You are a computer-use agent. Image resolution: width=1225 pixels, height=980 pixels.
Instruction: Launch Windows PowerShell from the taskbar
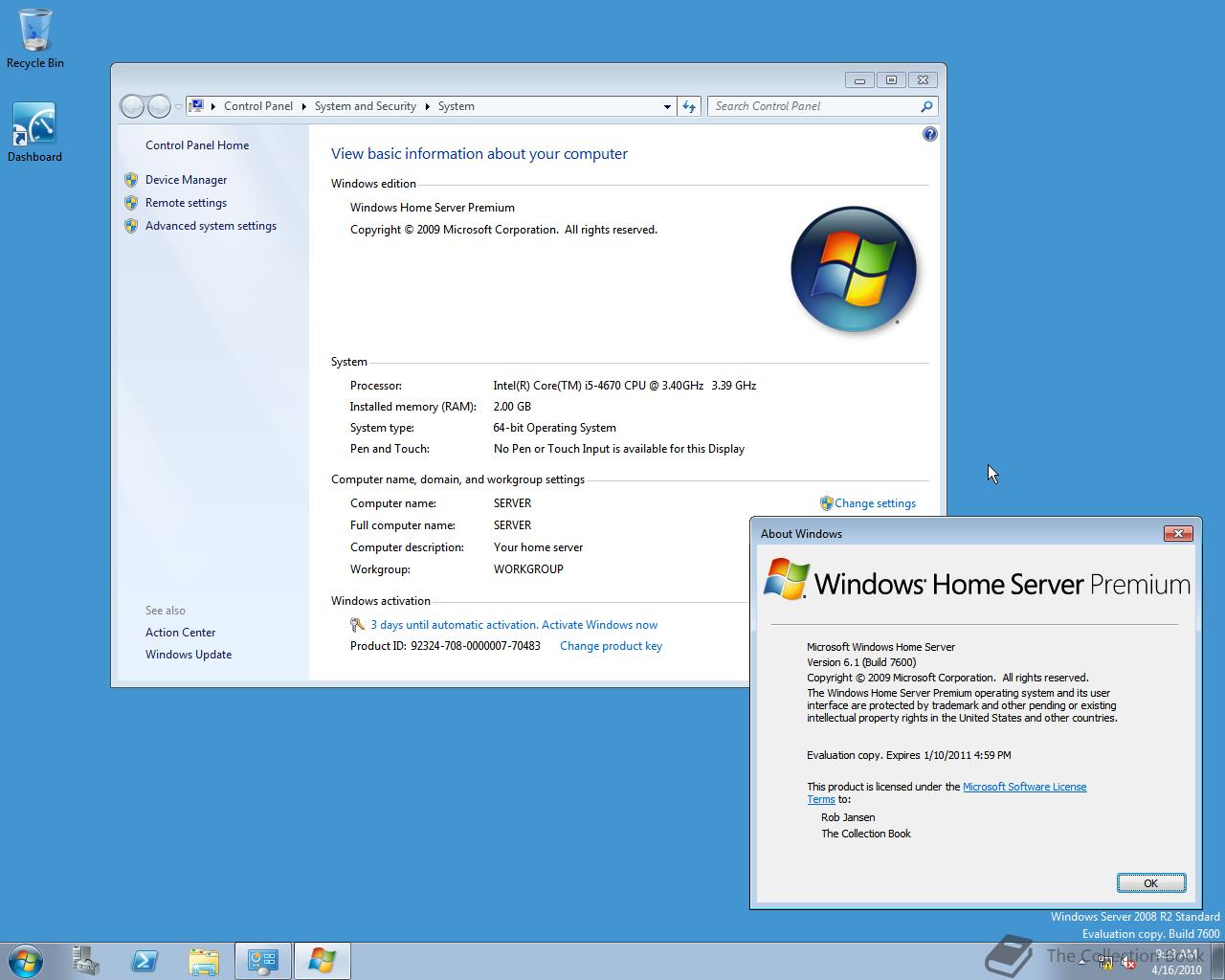tap(145, 960)
